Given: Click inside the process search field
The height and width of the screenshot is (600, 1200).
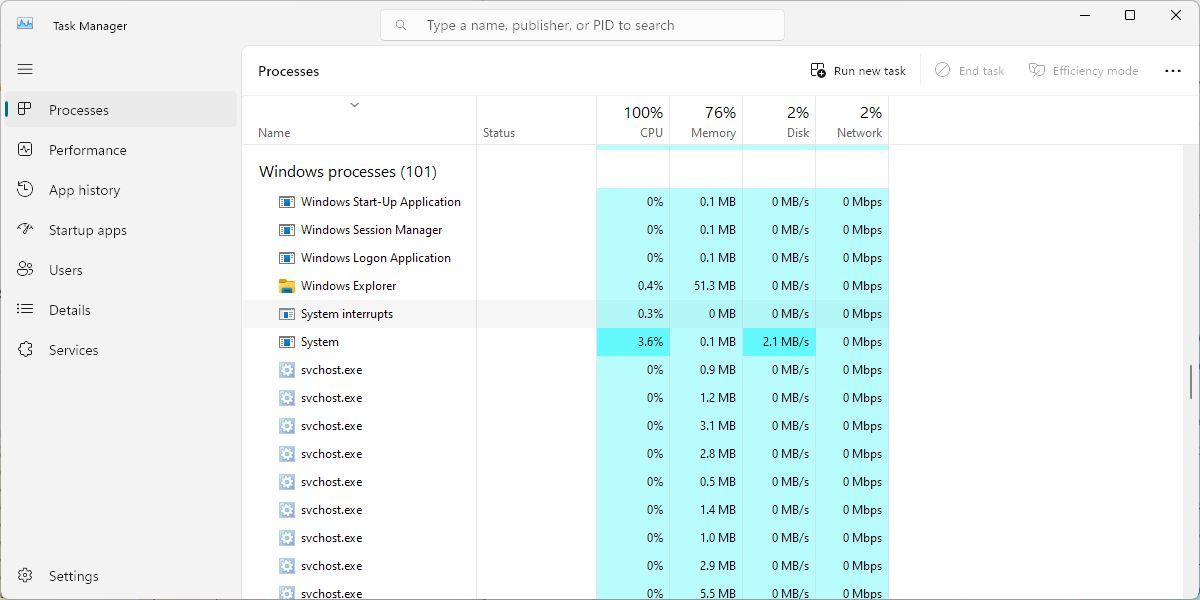Looking at the screenshot, I should [583, 24].
